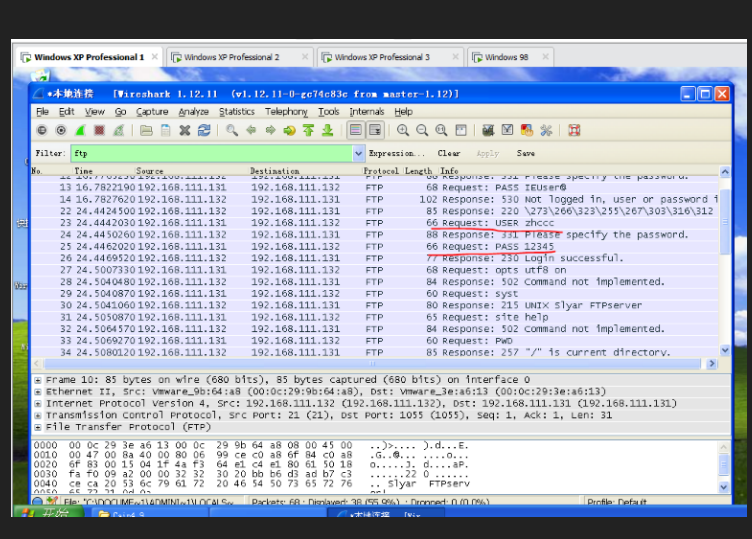Expand the Frame 10 tree node
Viewport: 752px width, 539px height.
[38, 380]
